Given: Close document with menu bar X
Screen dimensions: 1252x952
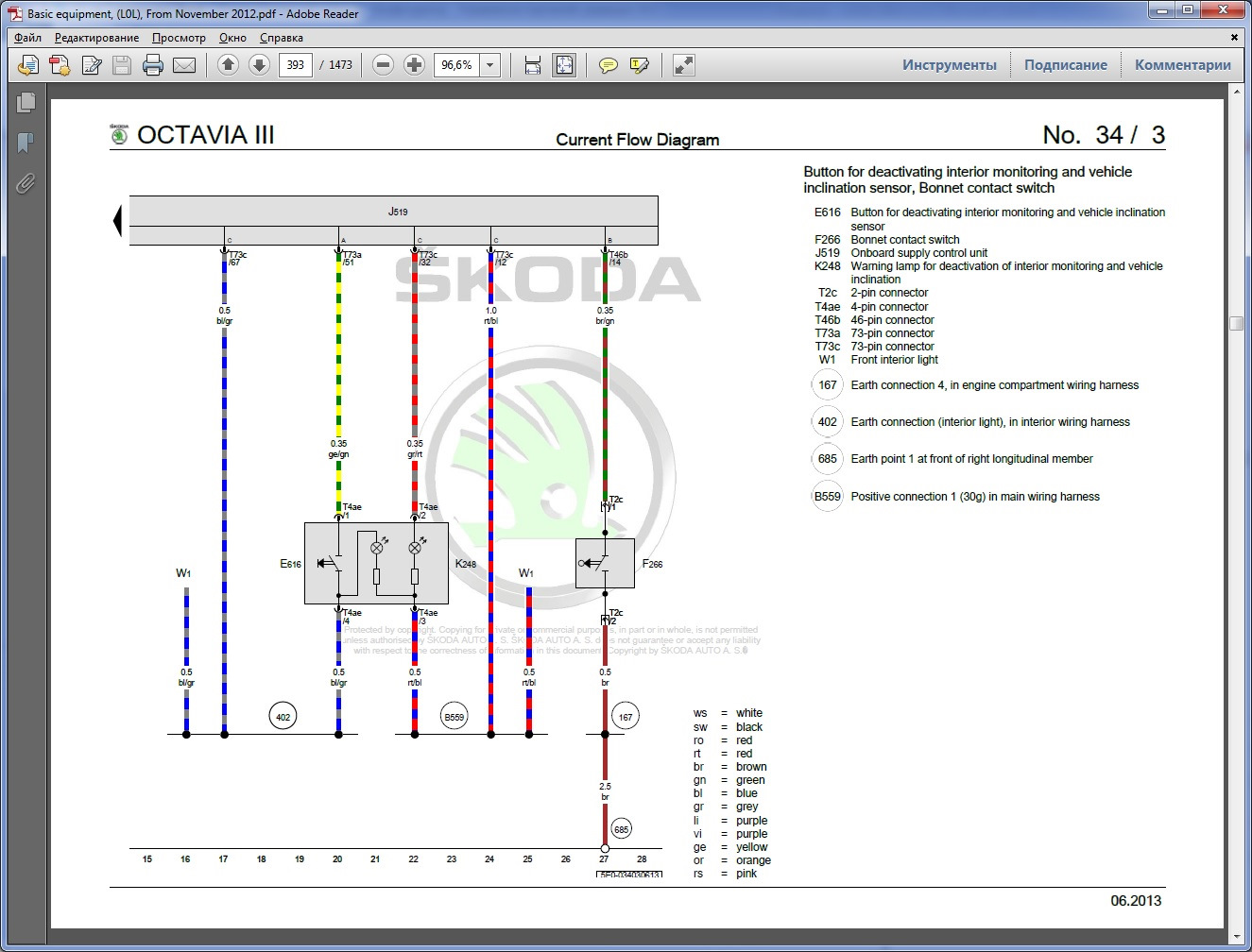Looking at the screenshot, I should pos(1234,38).
